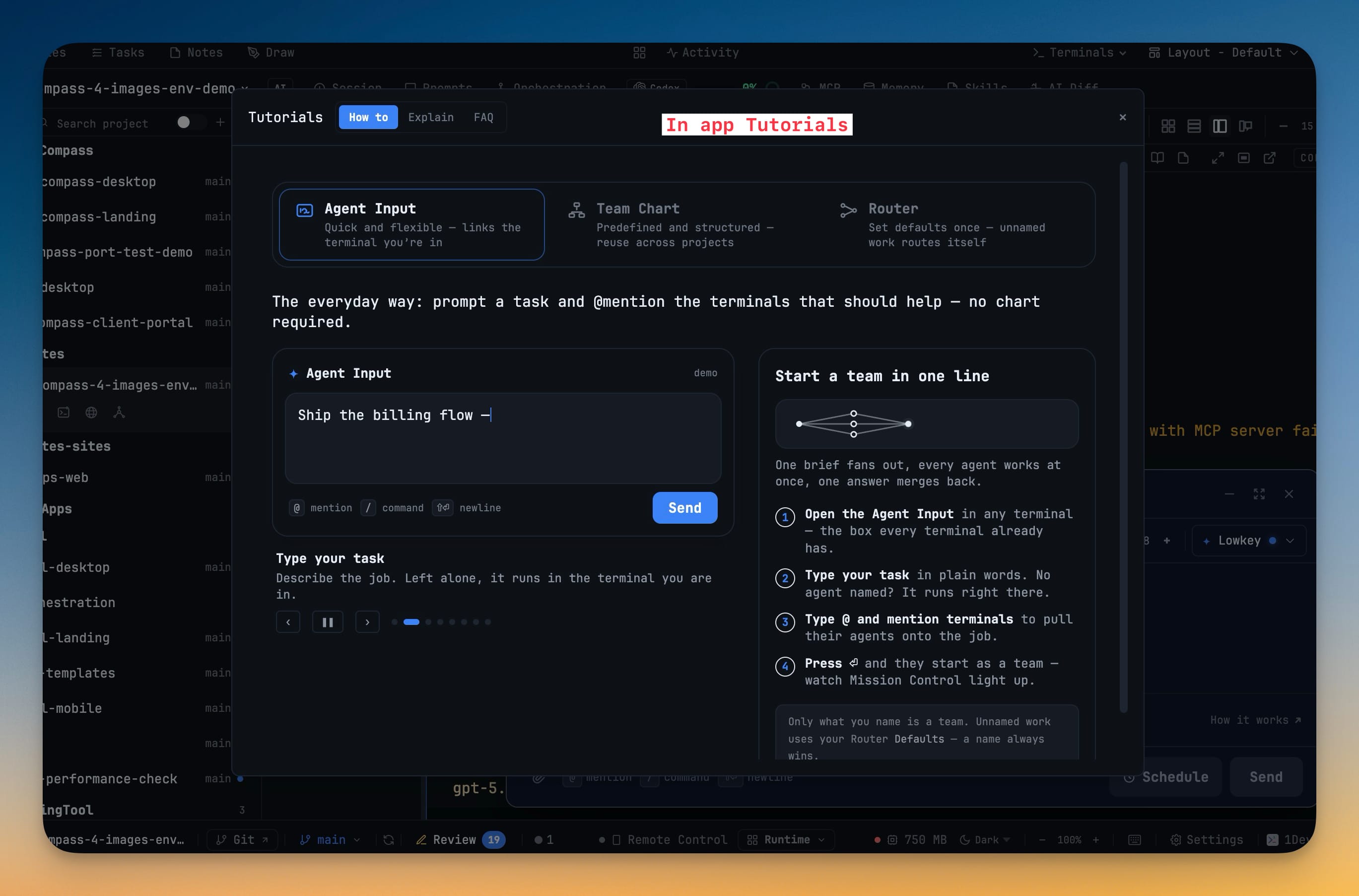Image resolution: width=1359 pixels, height=896 pixels.
Task: Click the branch fork icon under compass-4-images-env project
Action: click(119, 412)
